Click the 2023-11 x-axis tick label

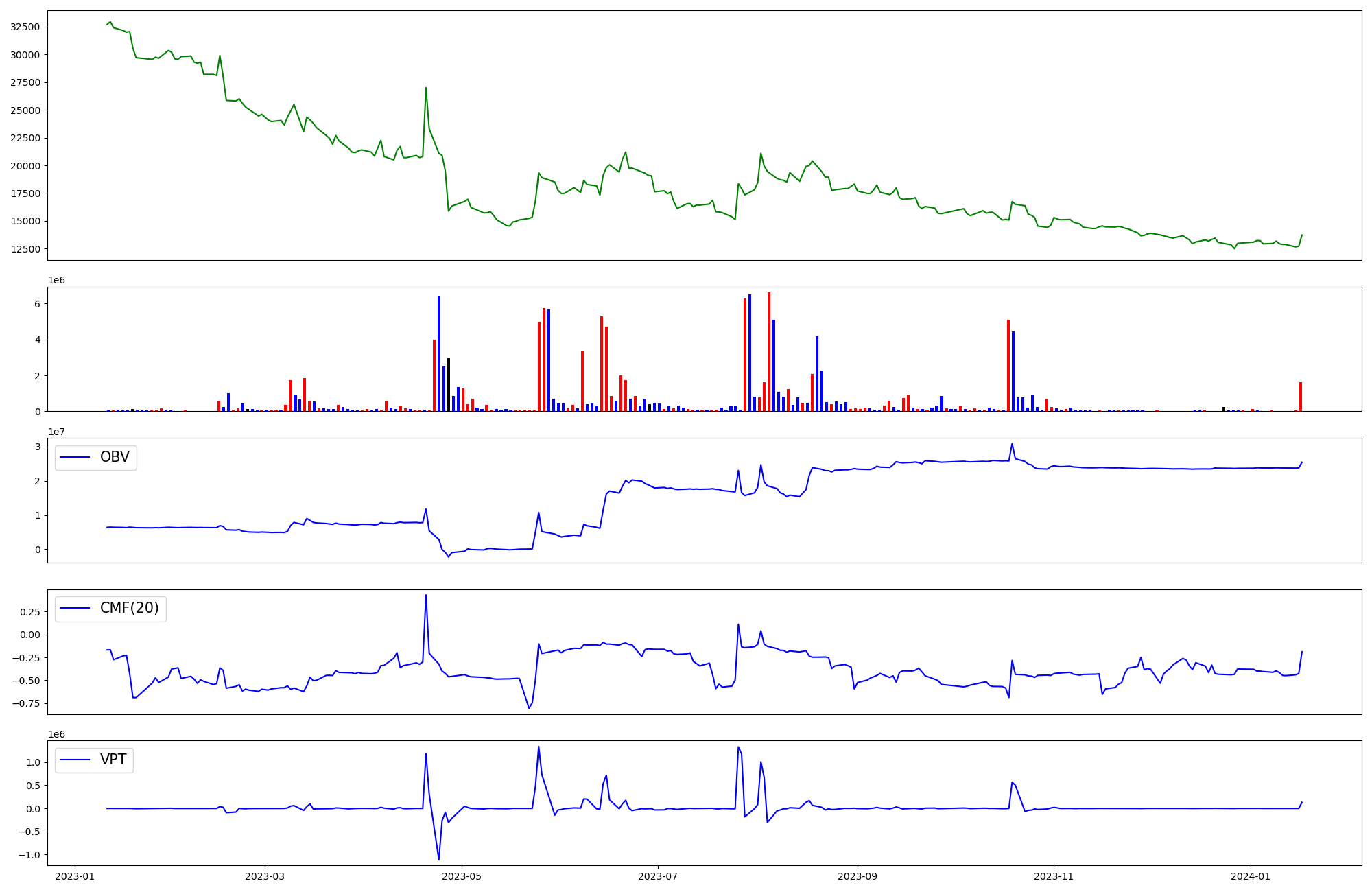point(1054,876)
